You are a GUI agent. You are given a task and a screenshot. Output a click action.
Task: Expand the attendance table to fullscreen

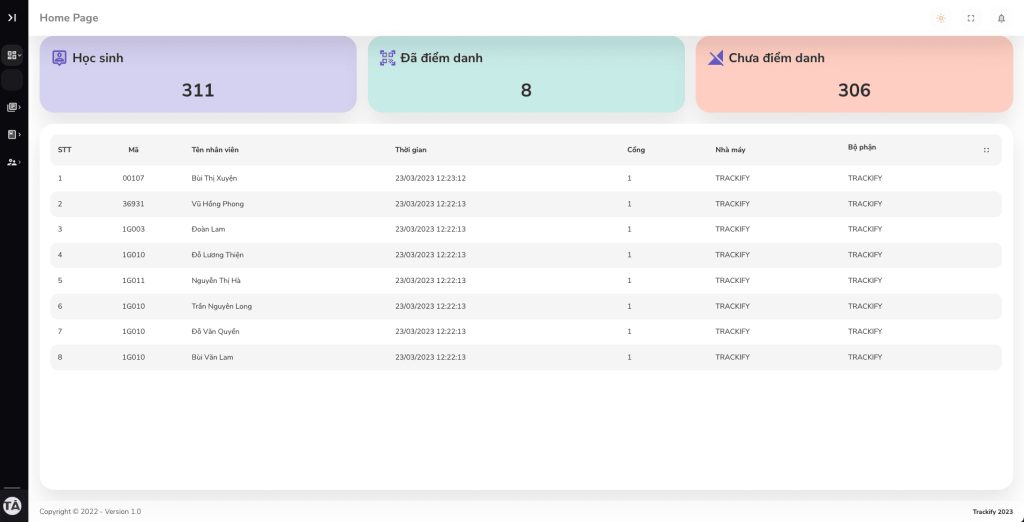[986, 150]
